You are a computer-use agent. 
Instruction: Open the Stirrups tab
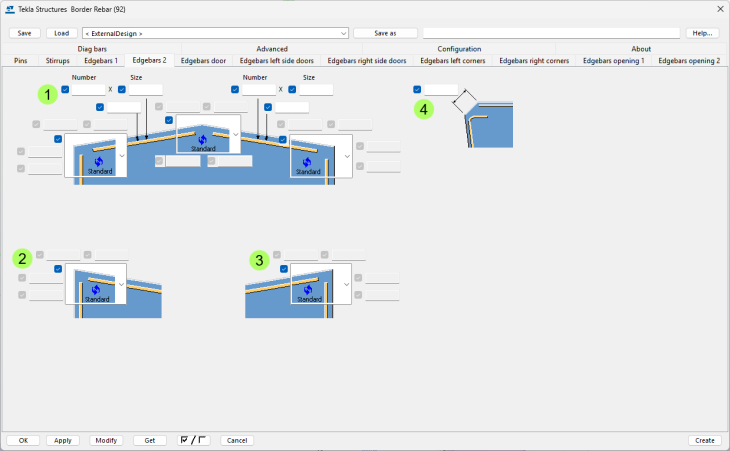pyautogui.click(x=57, y=61)
